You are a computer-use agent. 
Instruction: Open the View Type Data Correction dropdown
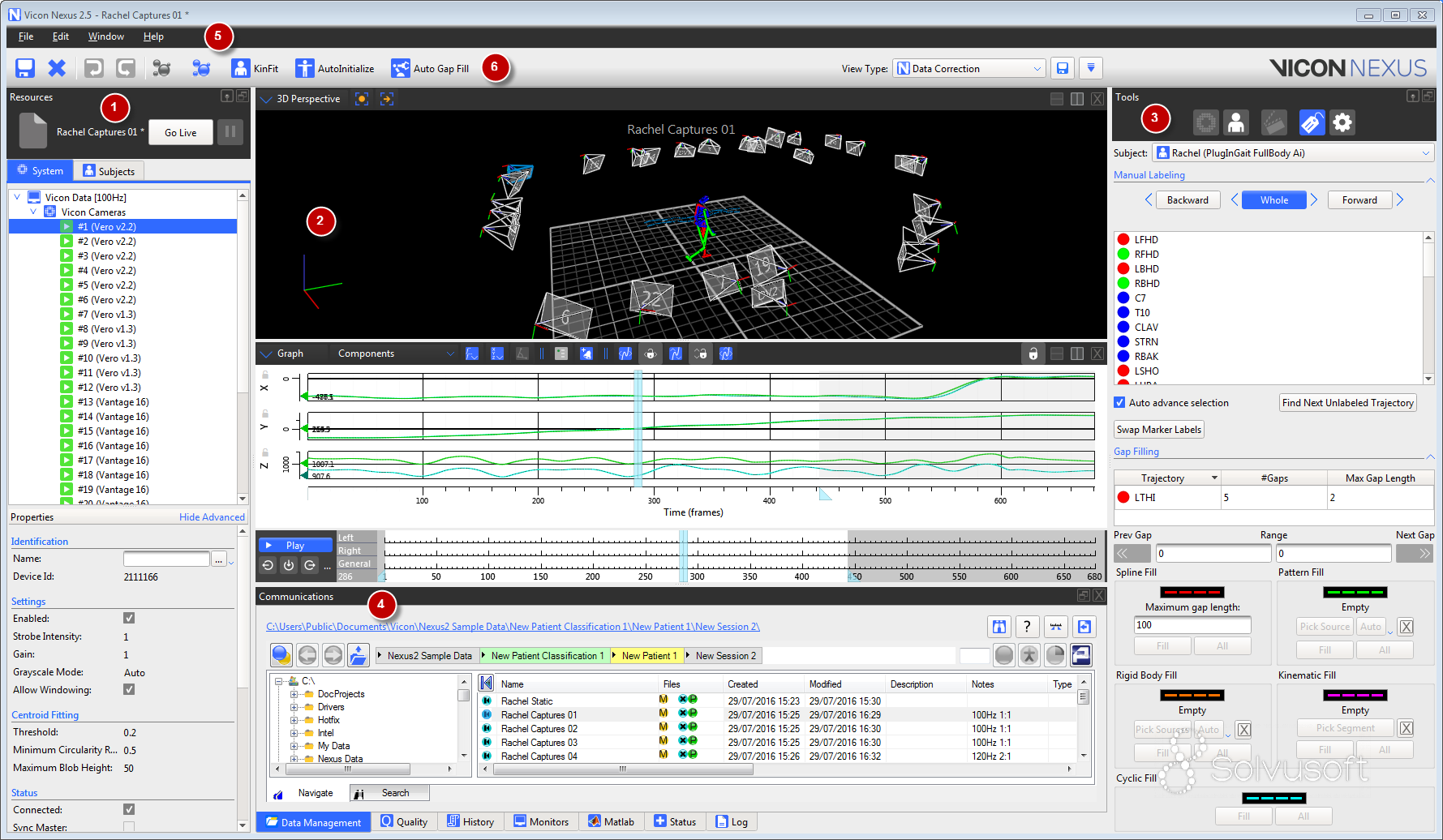(969, 69)
